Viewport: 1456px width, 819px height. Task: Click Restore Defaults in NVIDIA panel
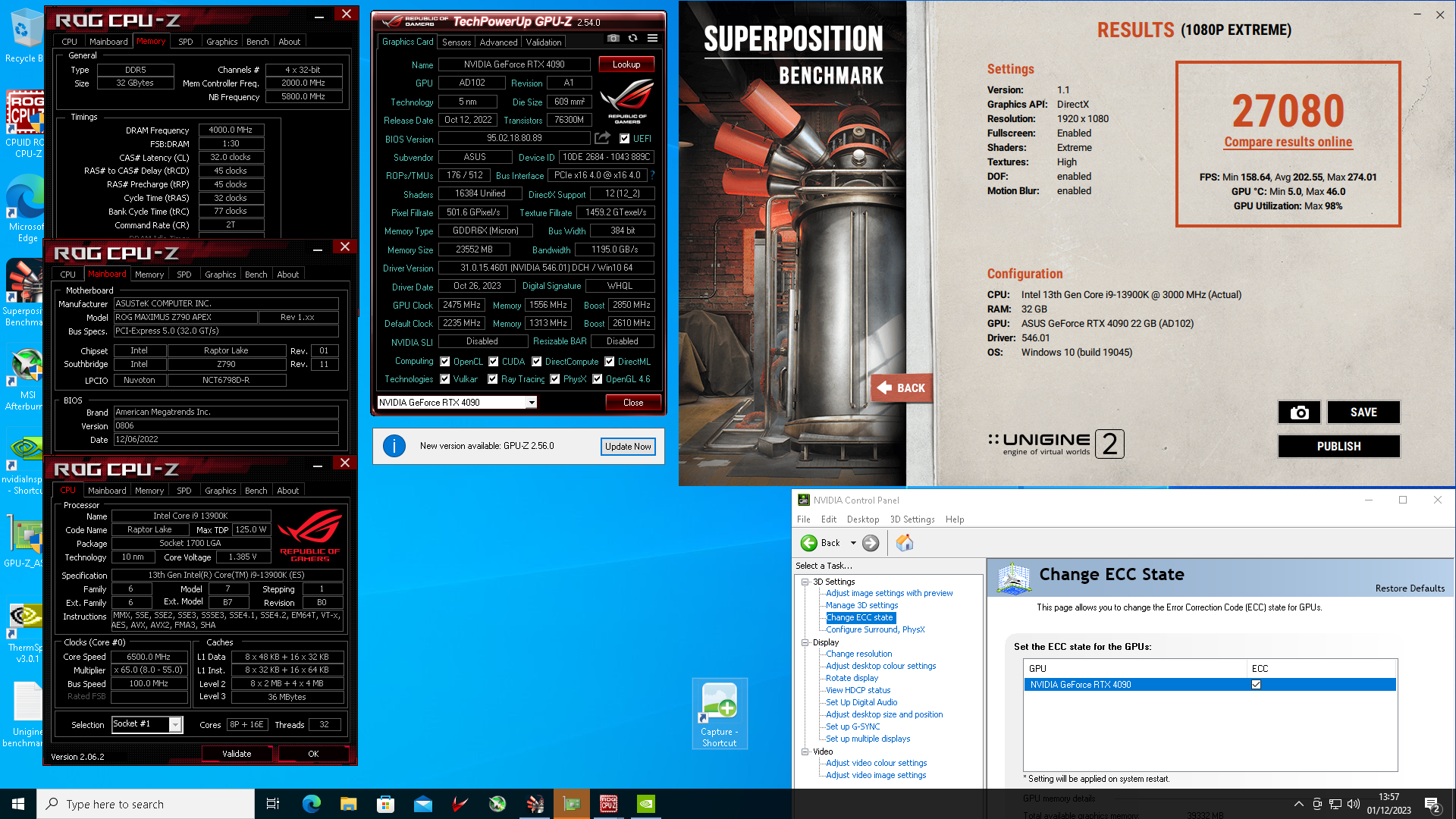[1410, 588]
